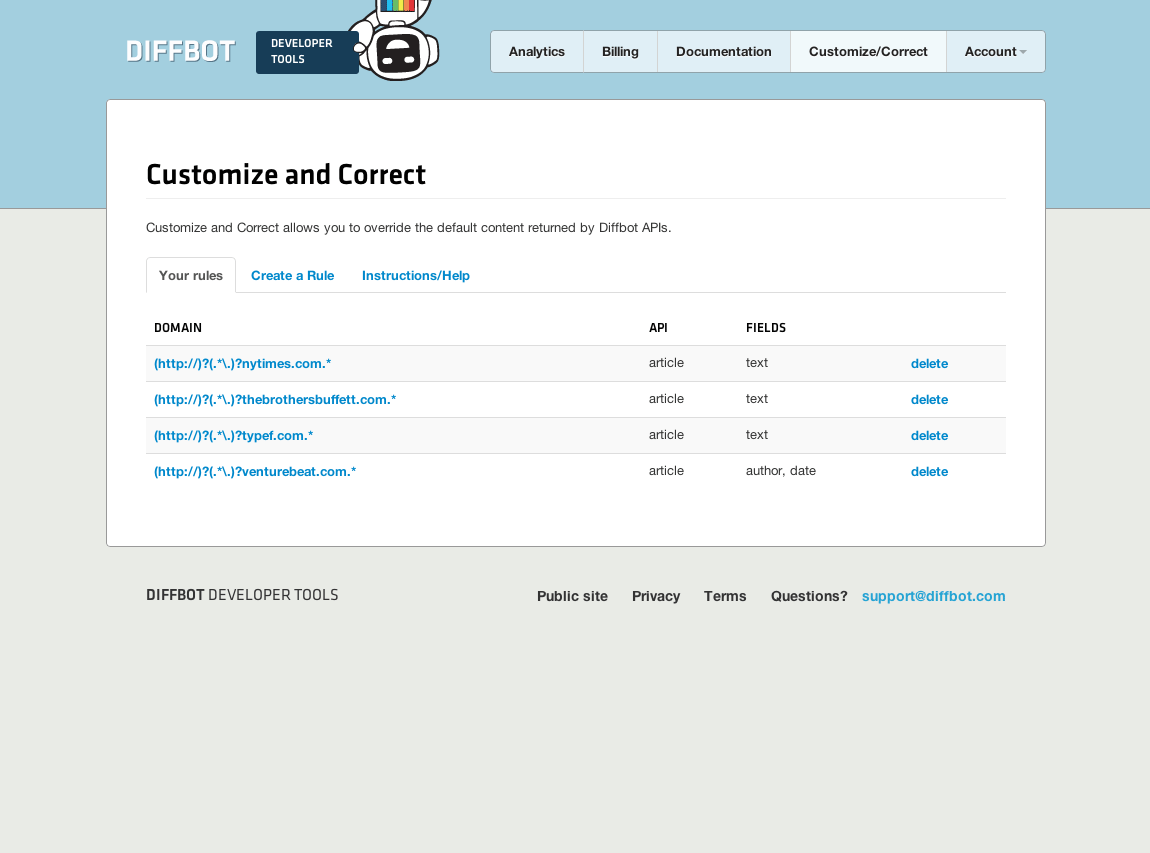Open the Privacy footer link
This screenshot has width=1150, height=853.
[x=656, y=597]
